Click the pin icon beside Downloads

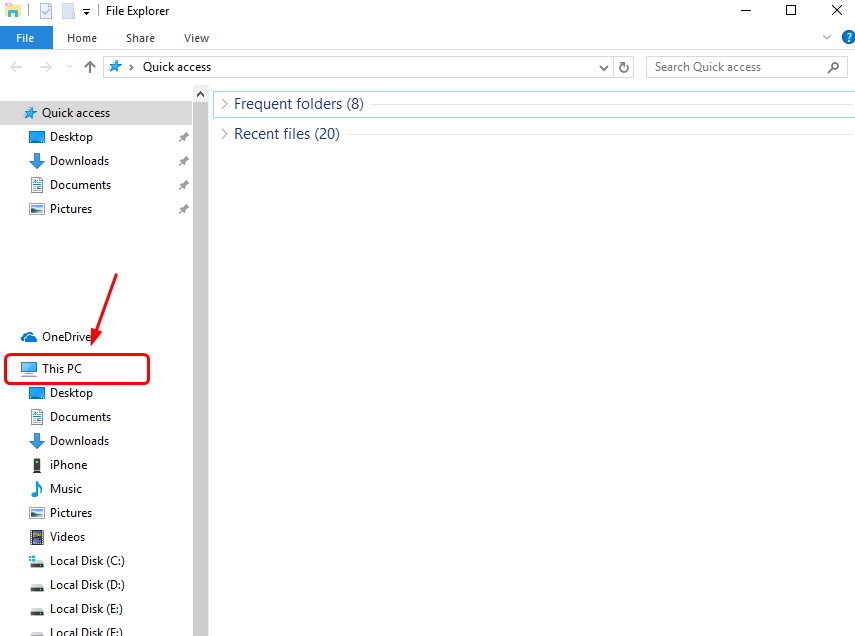tap(183, 161)
